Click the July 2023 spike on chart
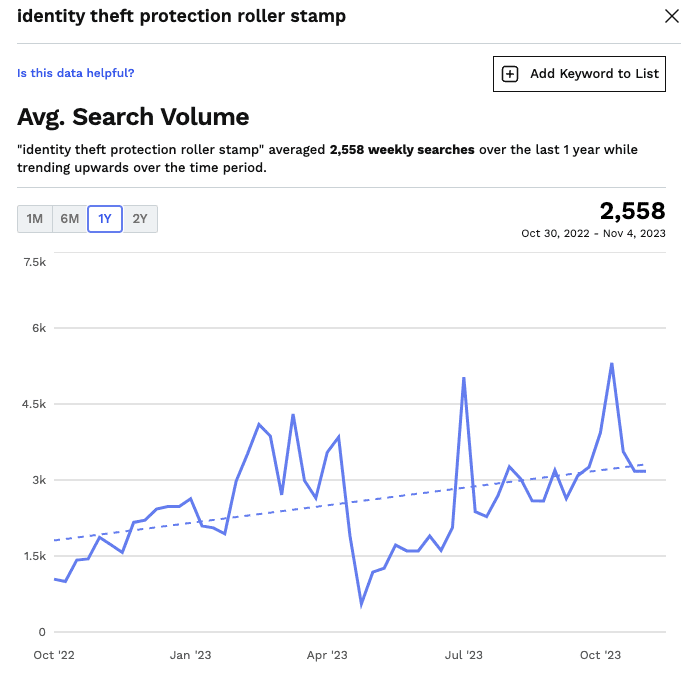 click(464, 378)
